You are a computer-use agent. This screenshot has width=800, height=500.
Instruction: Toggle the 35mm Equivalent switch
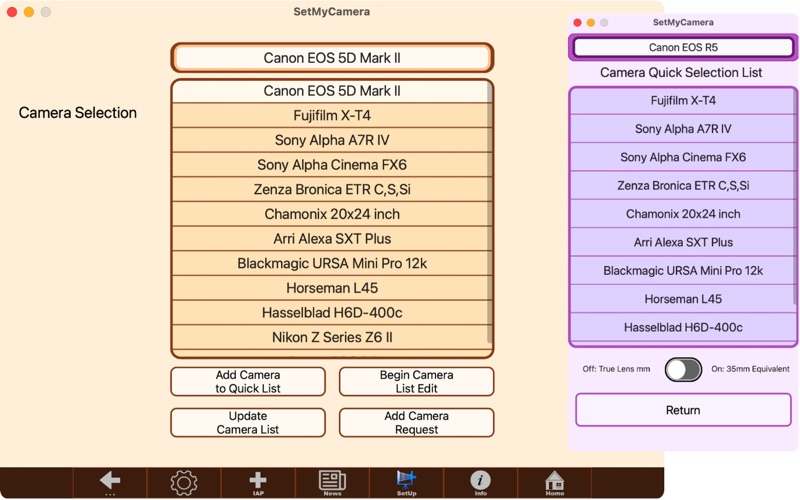tap(683, 369)
